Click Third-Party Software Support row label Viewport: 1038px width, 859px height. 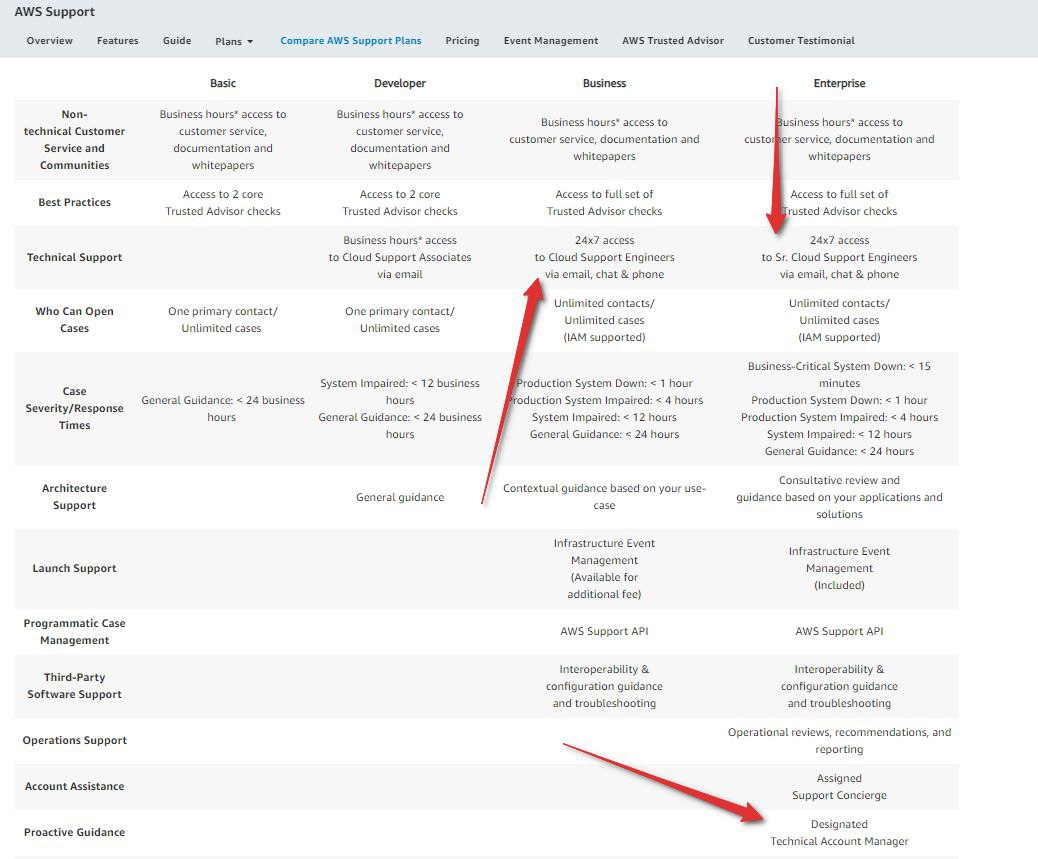tap(74, 686)
